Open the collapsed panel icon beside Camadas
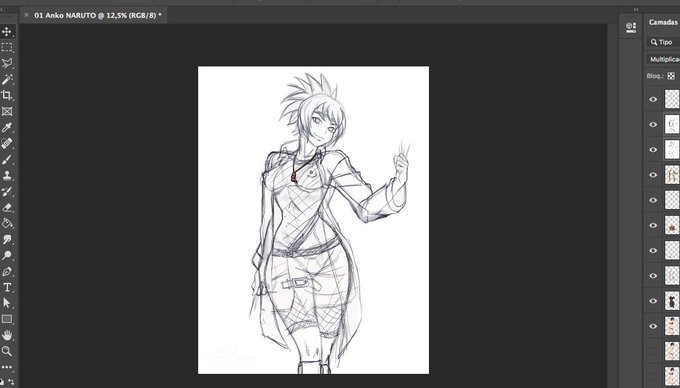 631,27
